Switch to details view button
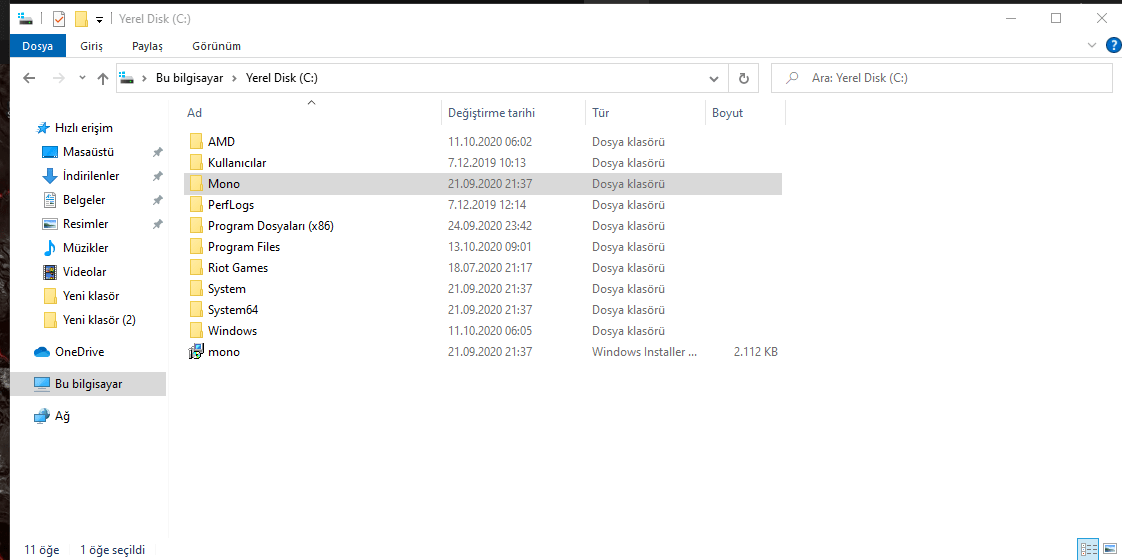The height and width of the screenshot is (560, 1122). (1088, 549)
